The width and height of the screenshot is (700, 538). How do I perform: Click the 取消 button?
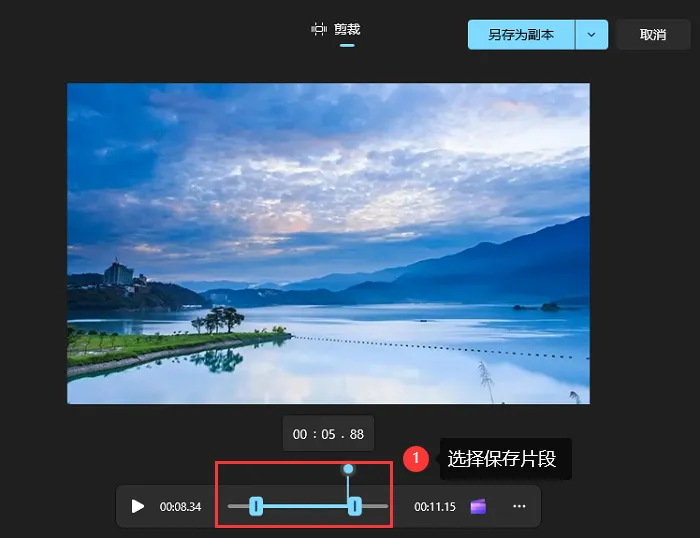click(653, 34)
